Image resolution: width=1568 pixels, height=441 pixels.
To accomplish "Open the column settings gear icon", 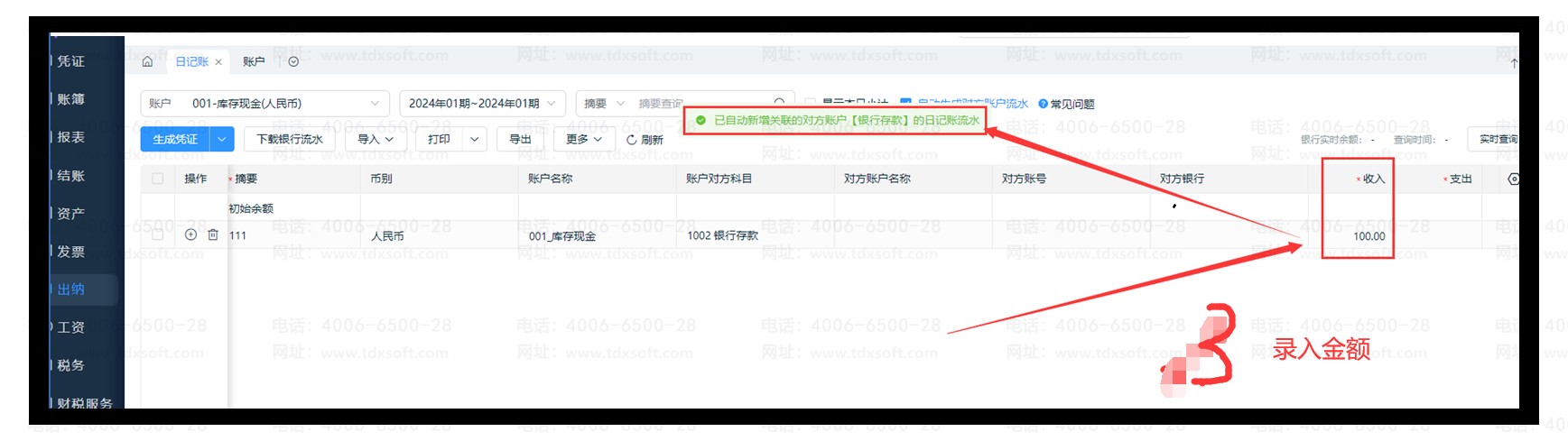I will (x=1513, y=179).
